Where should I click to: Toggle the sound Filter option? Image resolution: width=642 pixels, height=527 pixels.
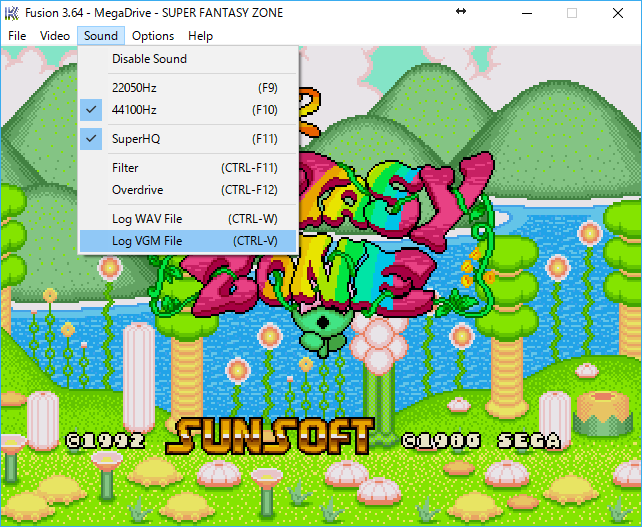(x=188, y=168)
